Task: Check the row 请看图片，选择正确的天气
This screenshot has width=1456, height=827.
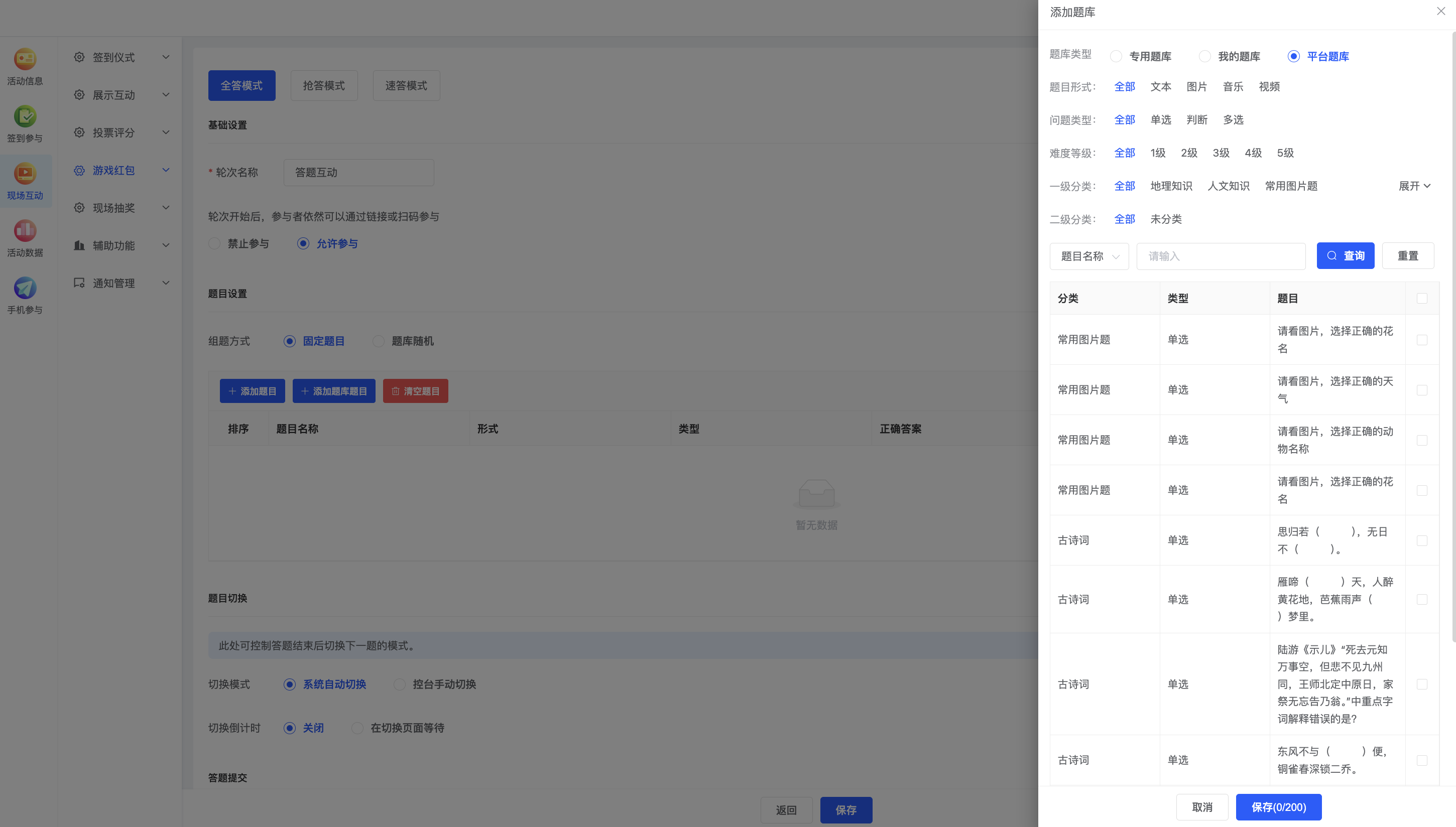Action: pyautogui.click(x=1422, y=390)
